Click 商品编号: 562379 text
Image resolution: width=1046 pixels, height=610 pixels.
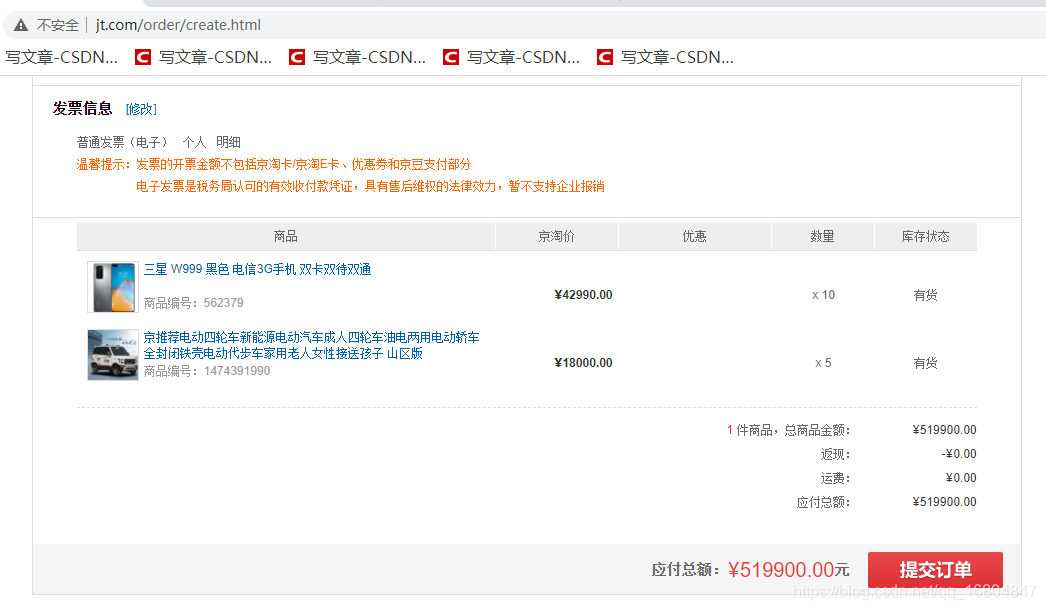193,303
